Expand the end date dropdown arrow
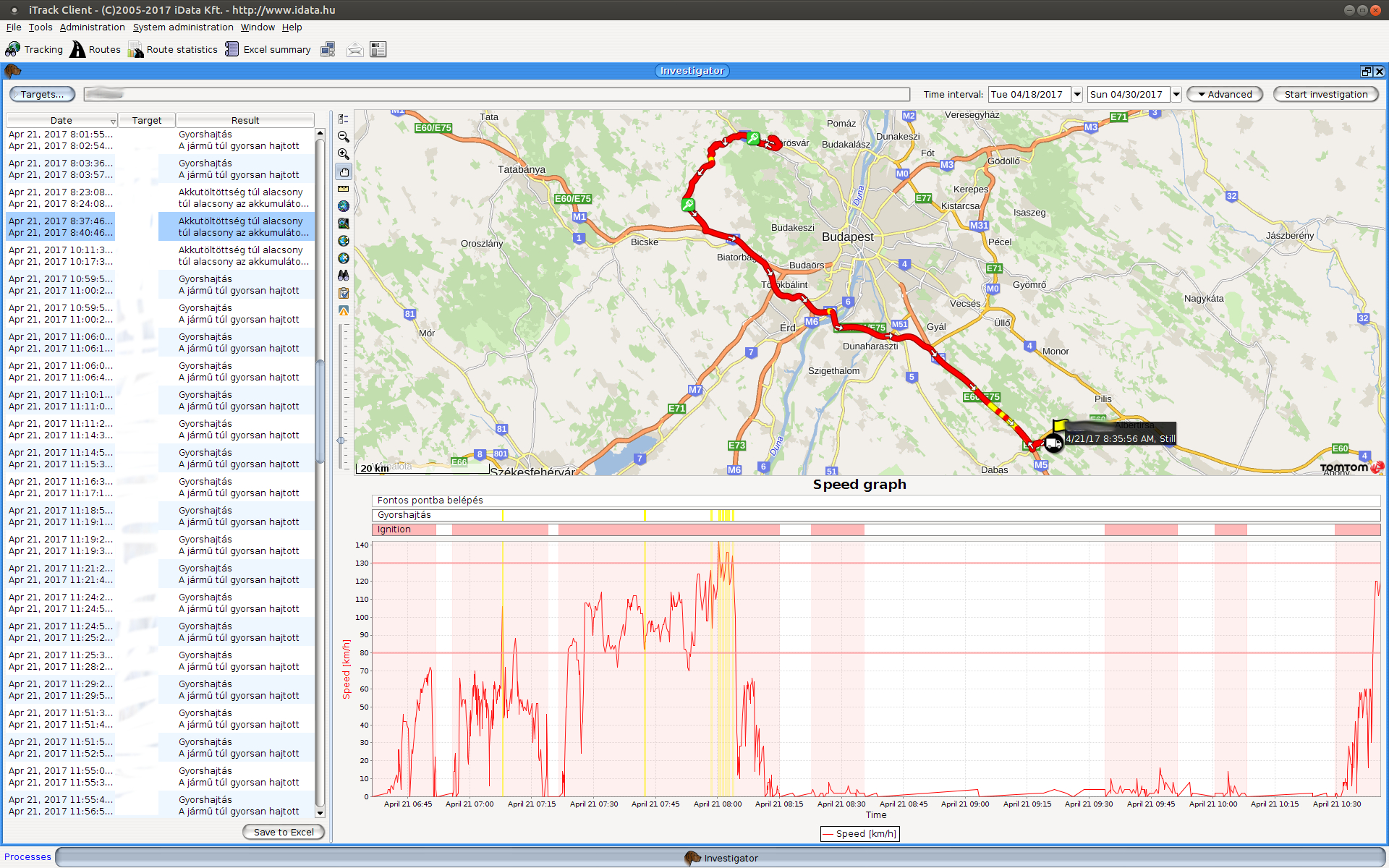 coord(1176,94)
